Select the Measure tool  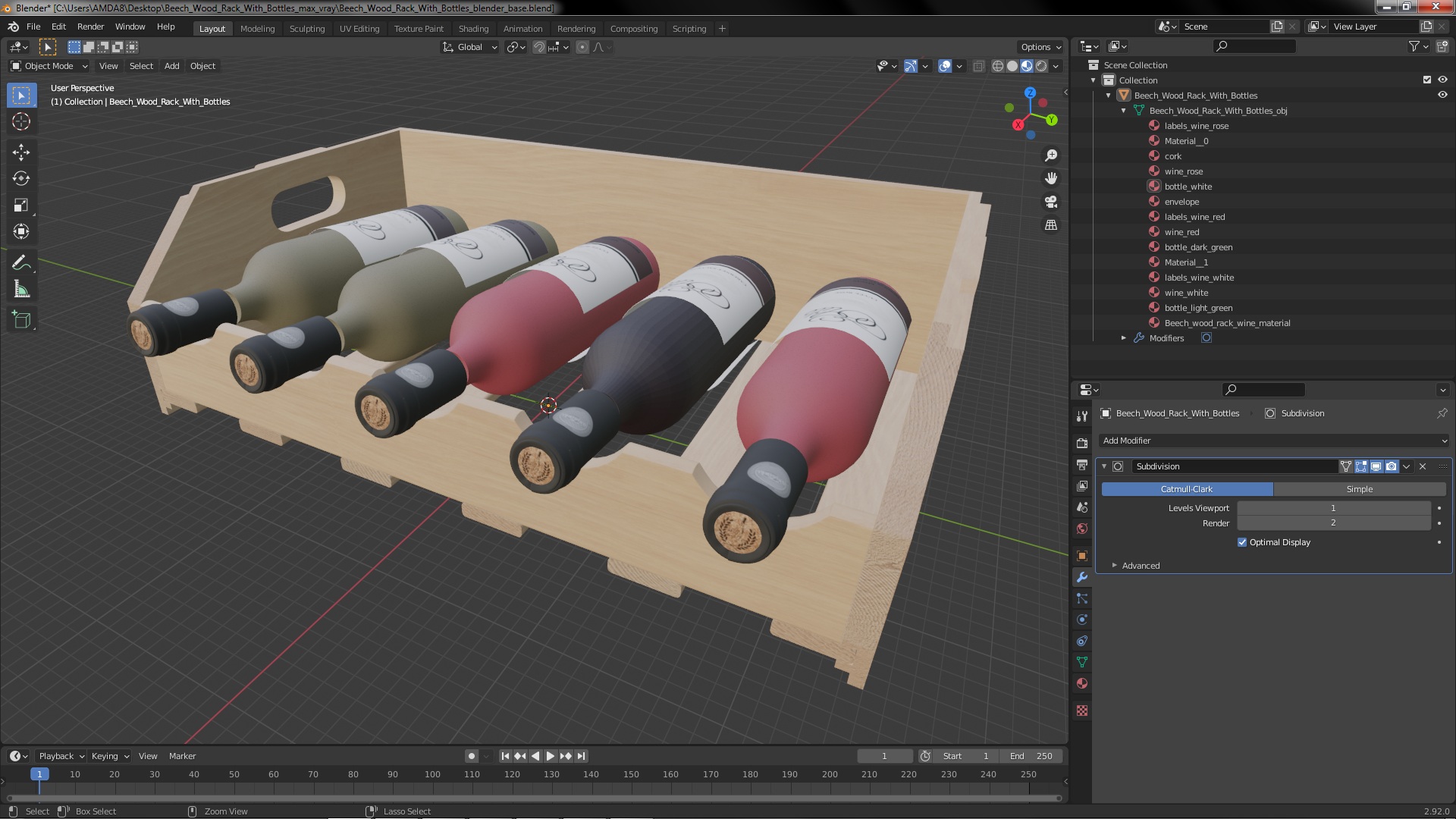point(21,290)
